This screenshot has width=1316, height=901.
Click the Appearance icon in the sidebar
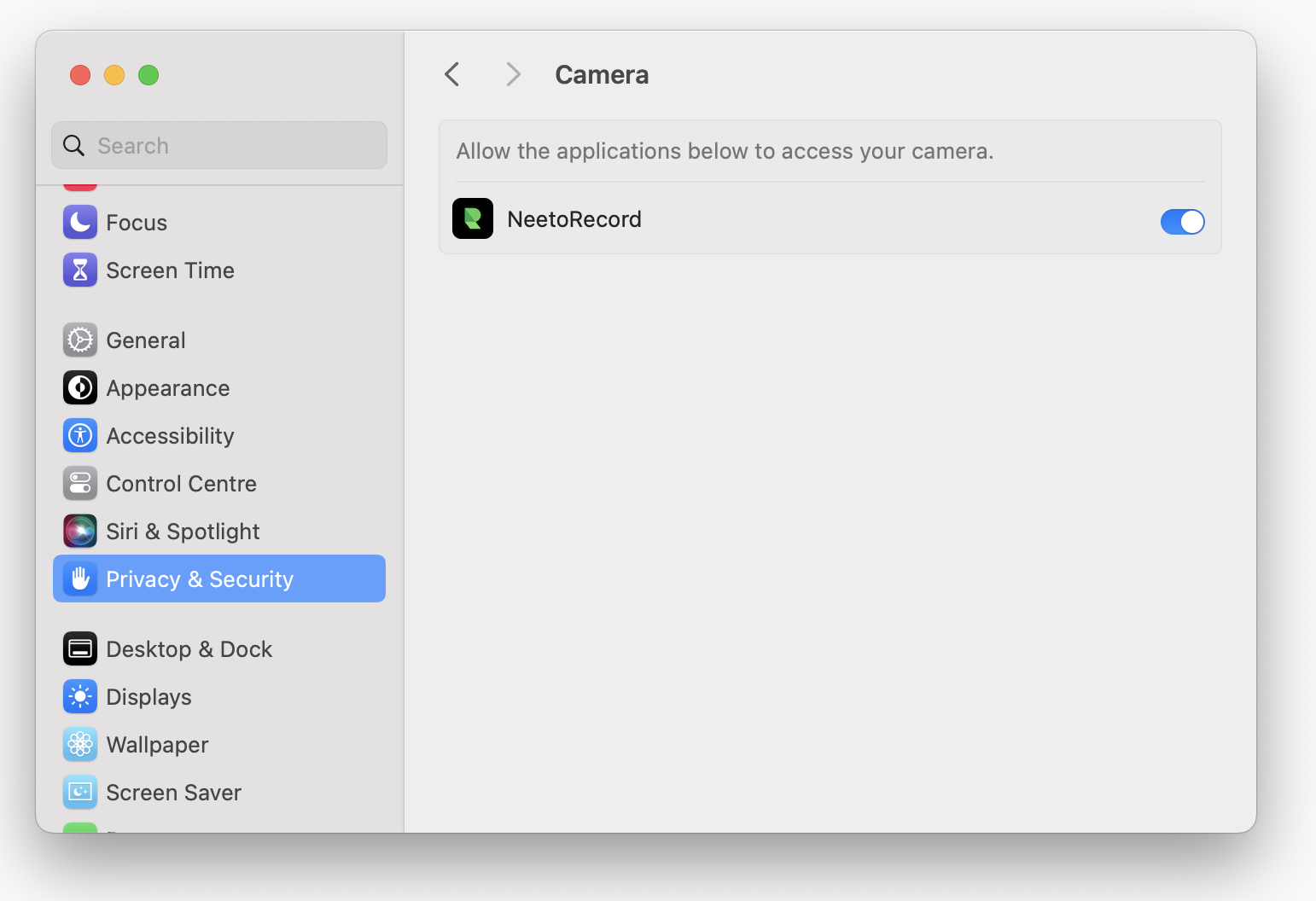(79, 387)
